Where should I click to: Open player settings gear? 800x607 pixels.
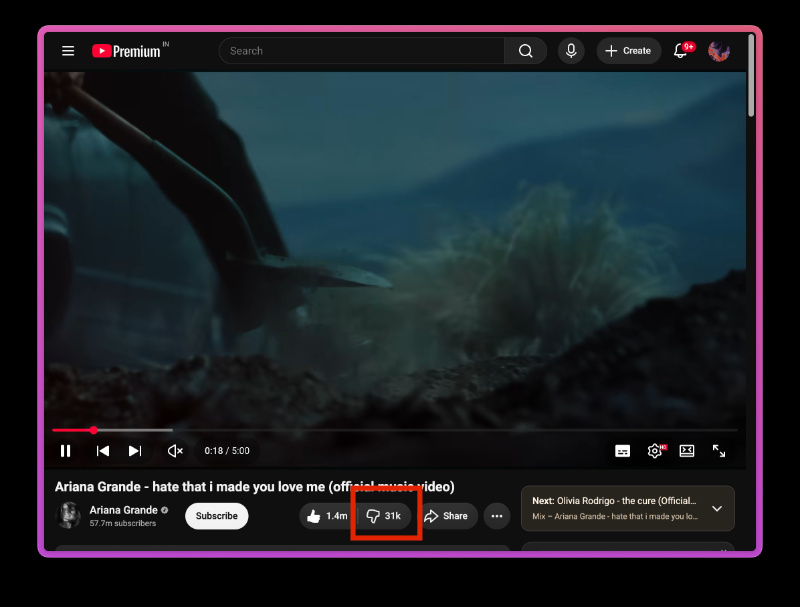pyautogui.click(x=655, y=451)
